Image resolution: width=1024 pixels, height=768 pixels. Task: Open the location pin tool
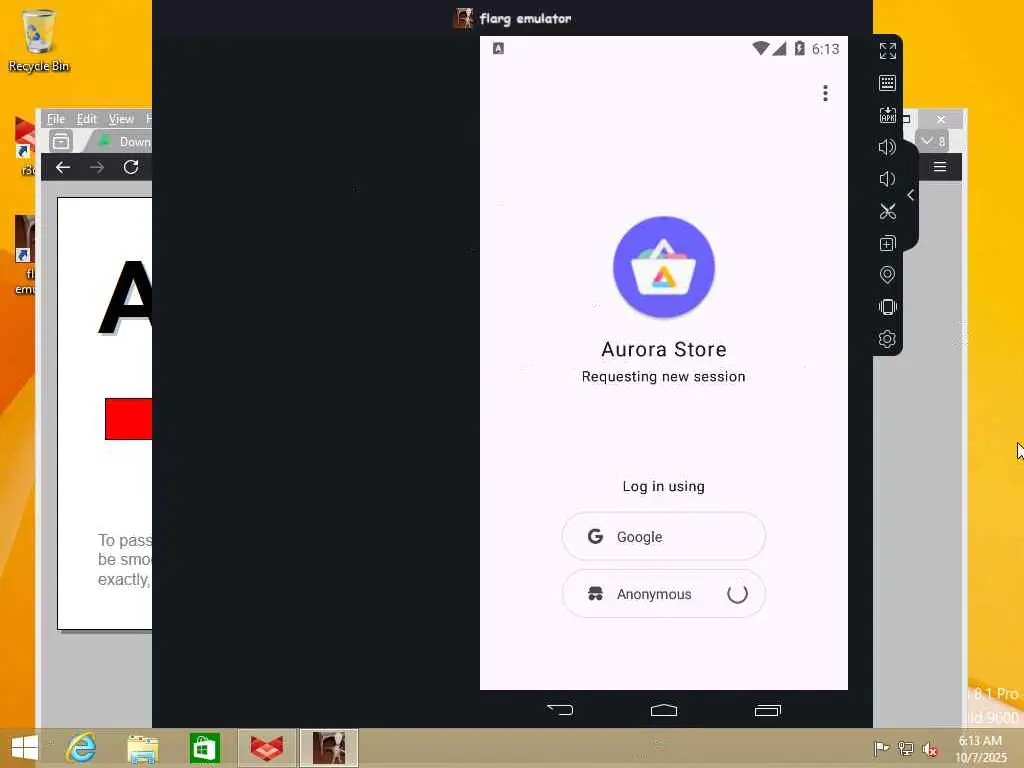tap(888, 275)
